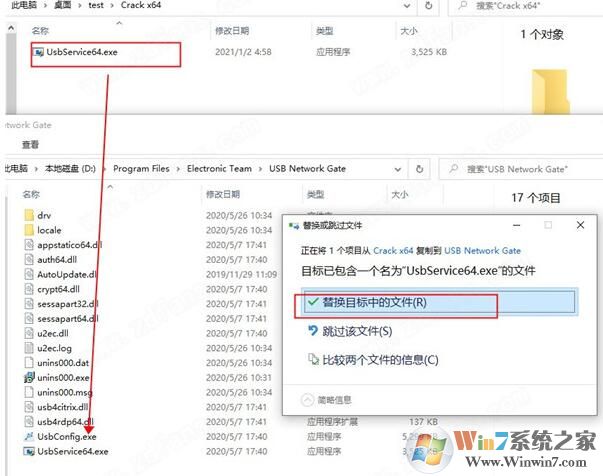
Task: Click the 3,525 KB size cell
Action: (x=429, y=52)
